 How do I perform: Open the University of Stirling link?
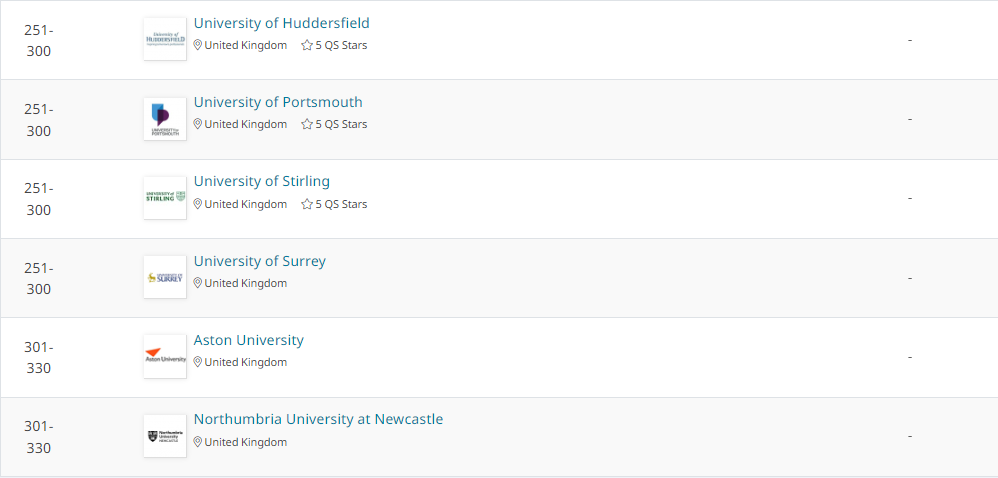tap(262, 181)
